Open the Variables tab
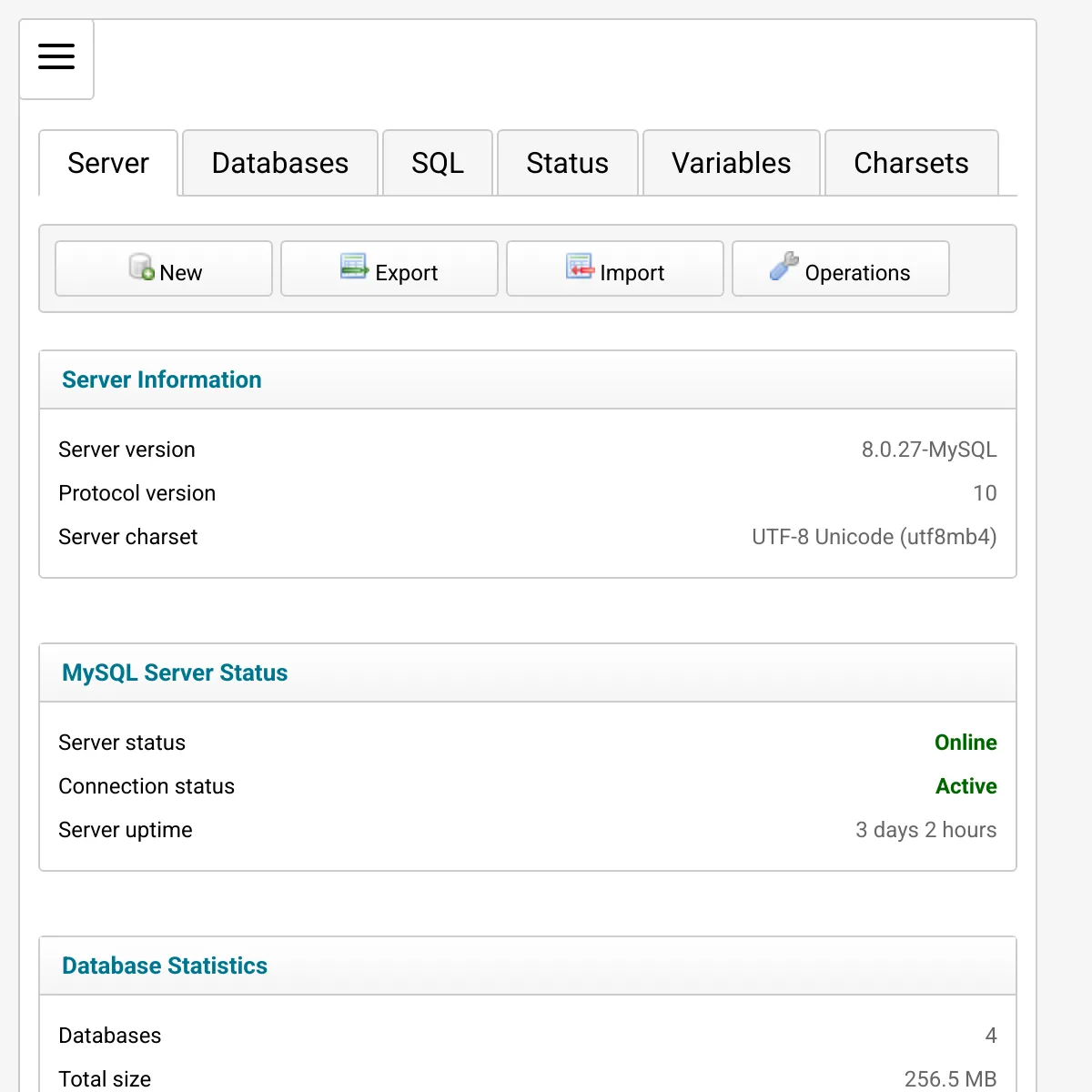1092x1092 pixels. click(732, 163)
